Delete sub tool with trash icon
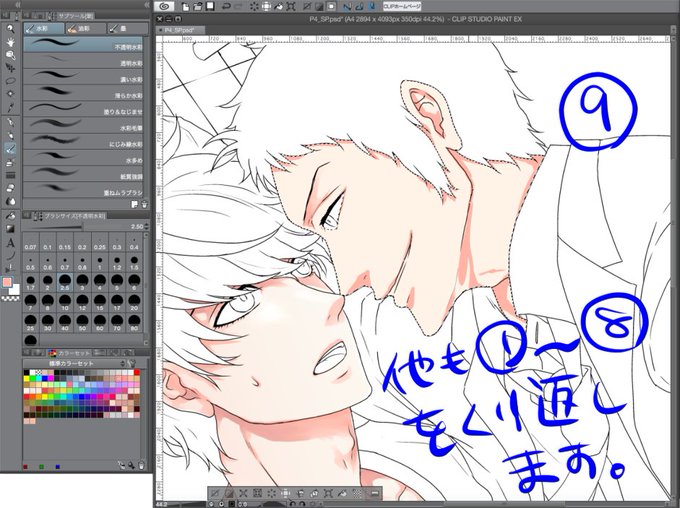The image size is (680, 508). 144,204
